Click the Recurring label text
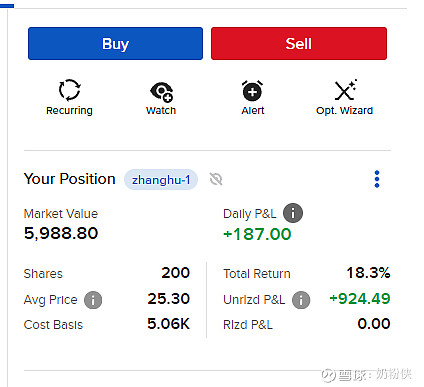Screen dimensions: 424x387 (69, 111)
